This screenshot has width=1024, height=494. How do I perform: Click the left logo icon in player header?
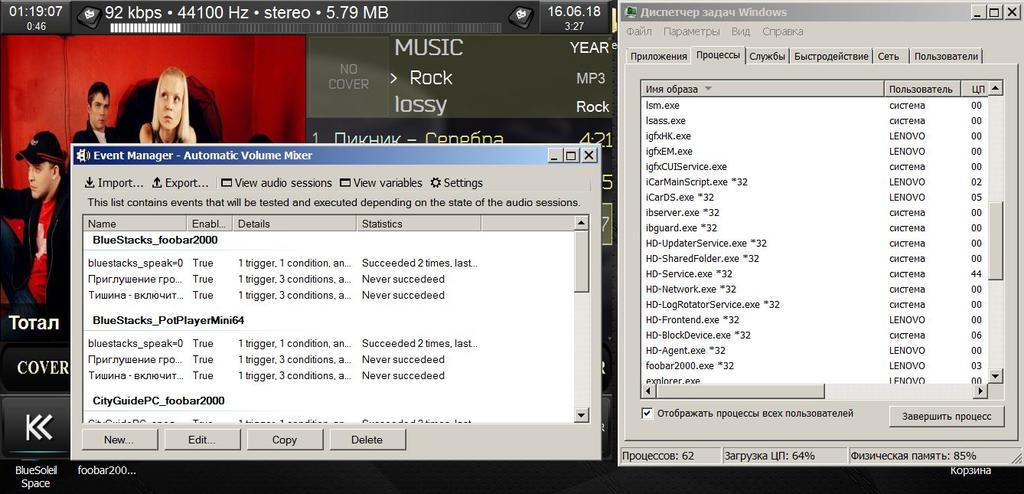[88, 14]
